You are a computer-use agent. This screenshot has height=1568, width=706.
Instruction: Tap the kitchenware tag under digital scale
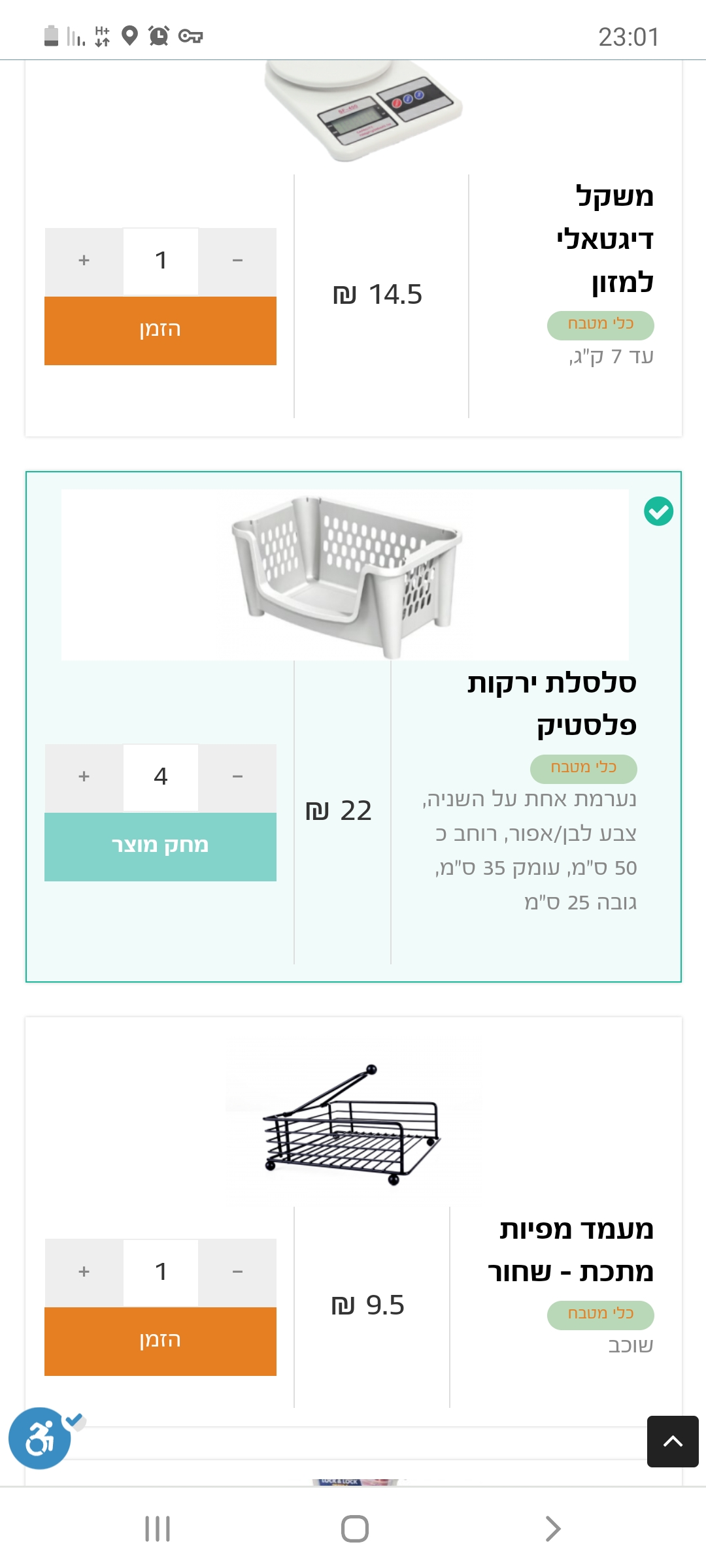(x=600, y=325)
